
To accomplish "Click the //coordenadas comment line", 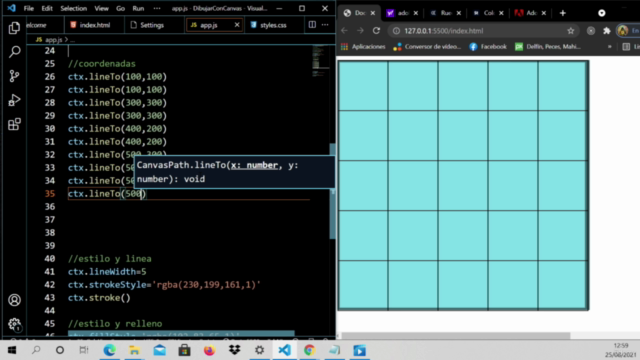I will [102, 64].
